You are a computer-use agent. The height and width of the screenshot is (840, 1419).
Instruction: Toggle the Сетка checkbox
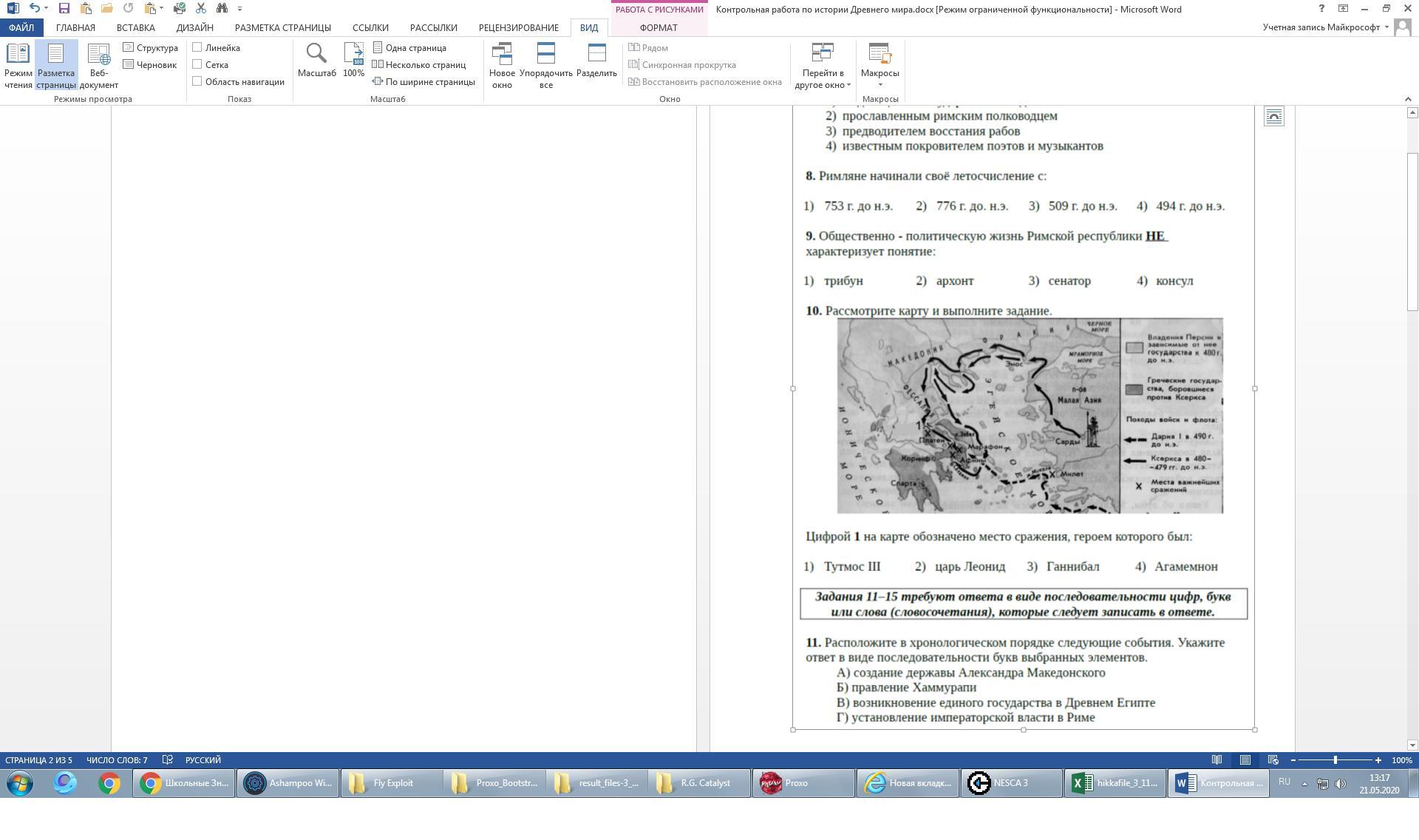[197, 64]
